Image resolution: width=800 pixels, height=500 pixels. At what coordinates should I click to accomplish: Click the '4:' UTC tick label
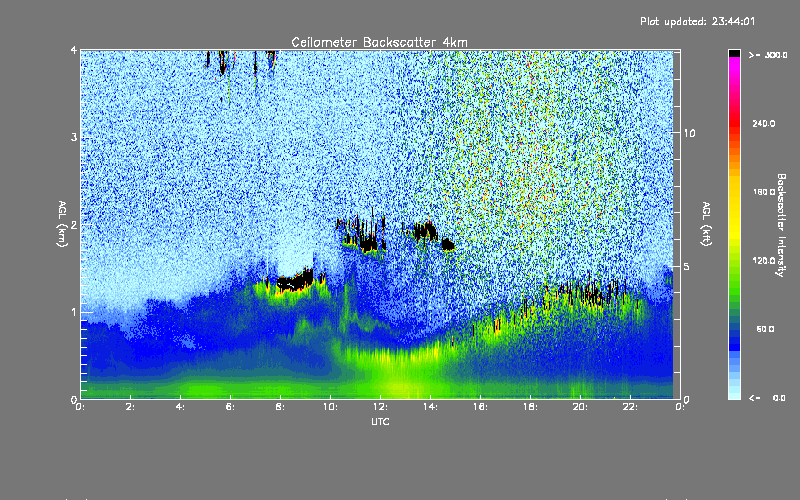point(180,407)
